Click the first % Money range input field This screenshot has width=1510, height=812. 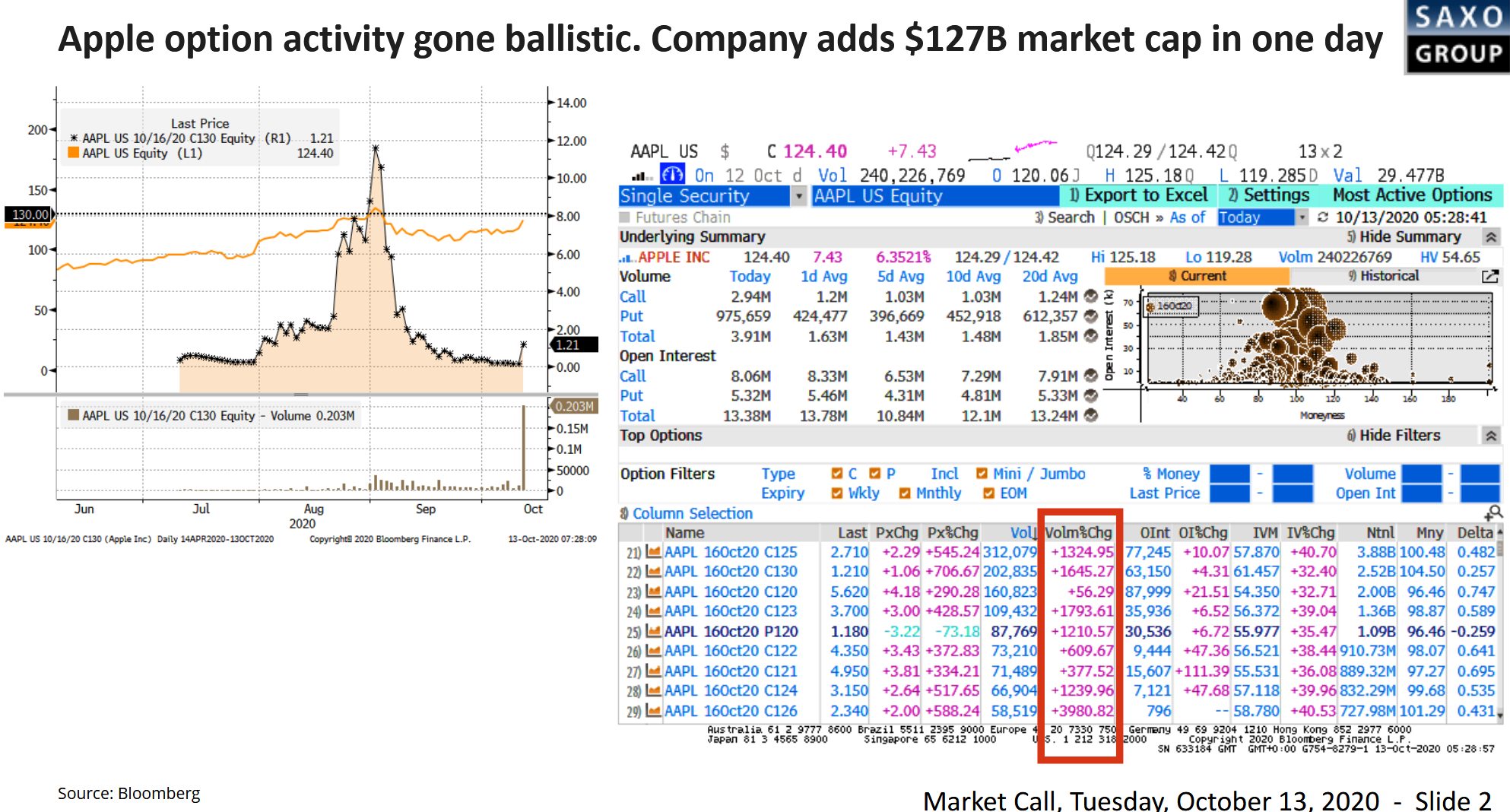coord(1229,474)
